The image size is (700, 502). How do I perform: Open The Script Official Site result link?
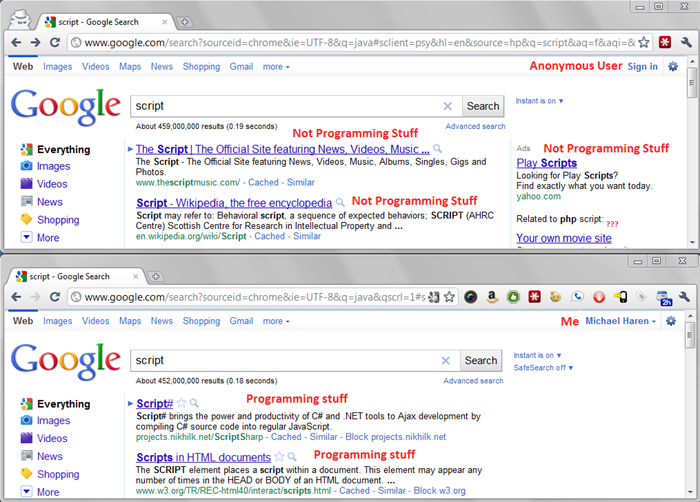283,149
